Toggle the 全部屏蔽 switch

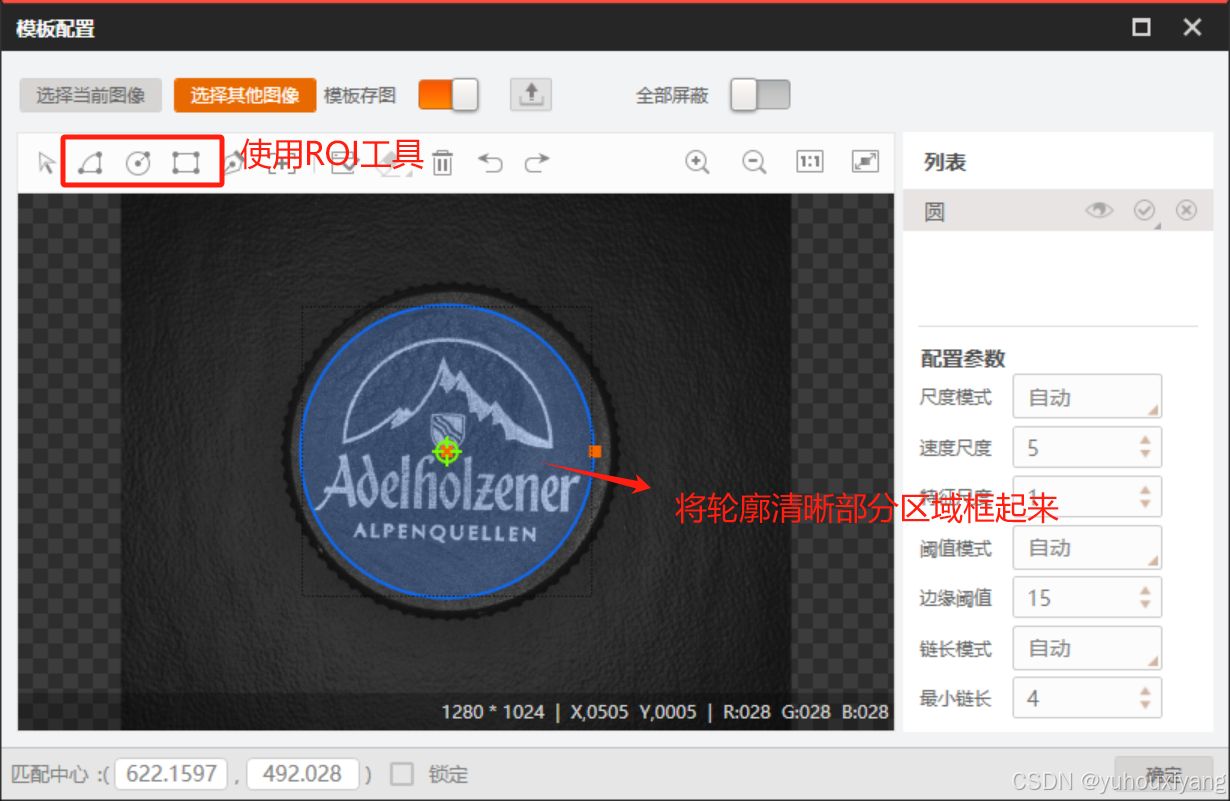760,95
